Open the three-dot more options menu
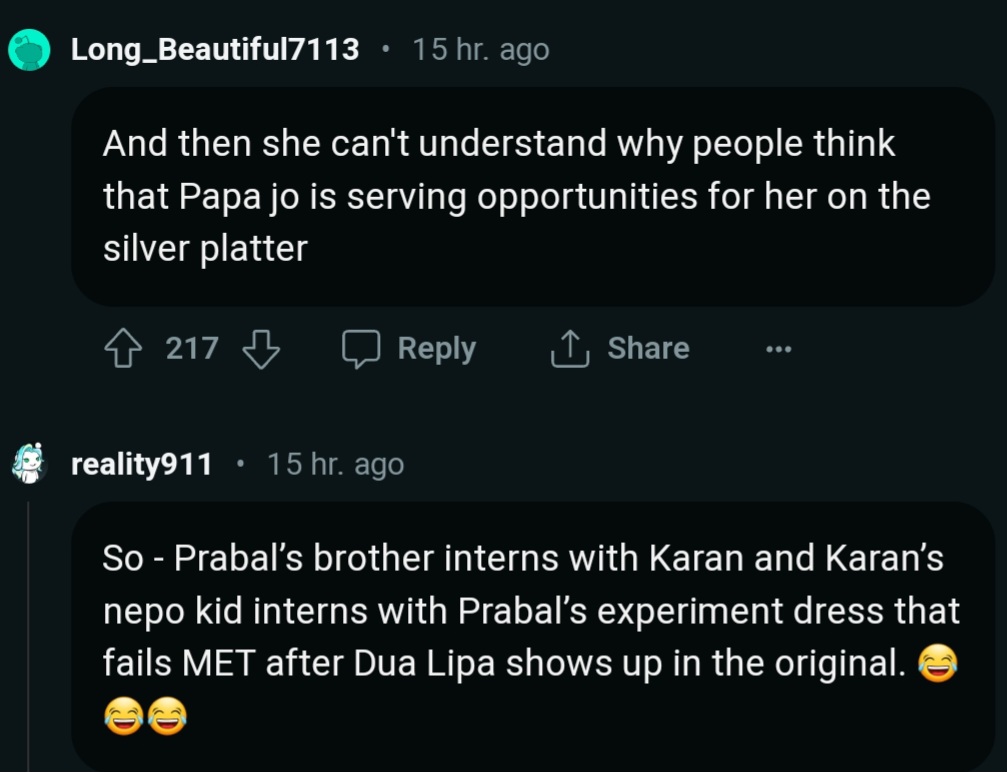1007x772 pixels. pyautogui.click(x=778, y=349)
